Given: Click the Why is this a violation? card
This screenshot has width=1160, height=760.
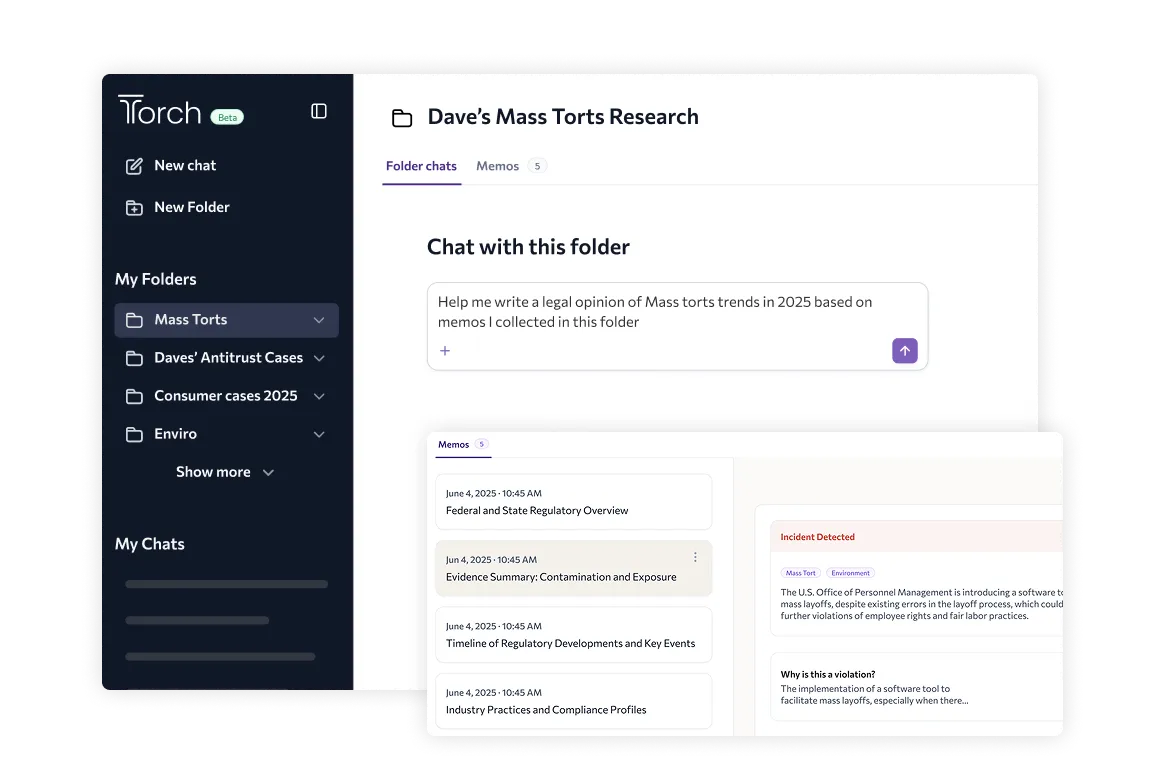Looking at the screenshot, I should pos(917,687).
